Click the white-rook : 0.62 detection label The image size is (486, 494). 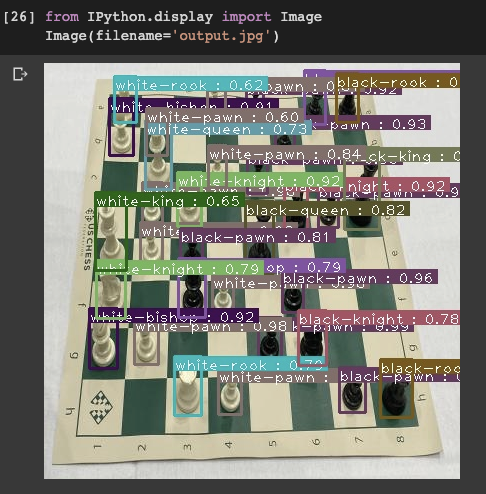tap(190, 85)
